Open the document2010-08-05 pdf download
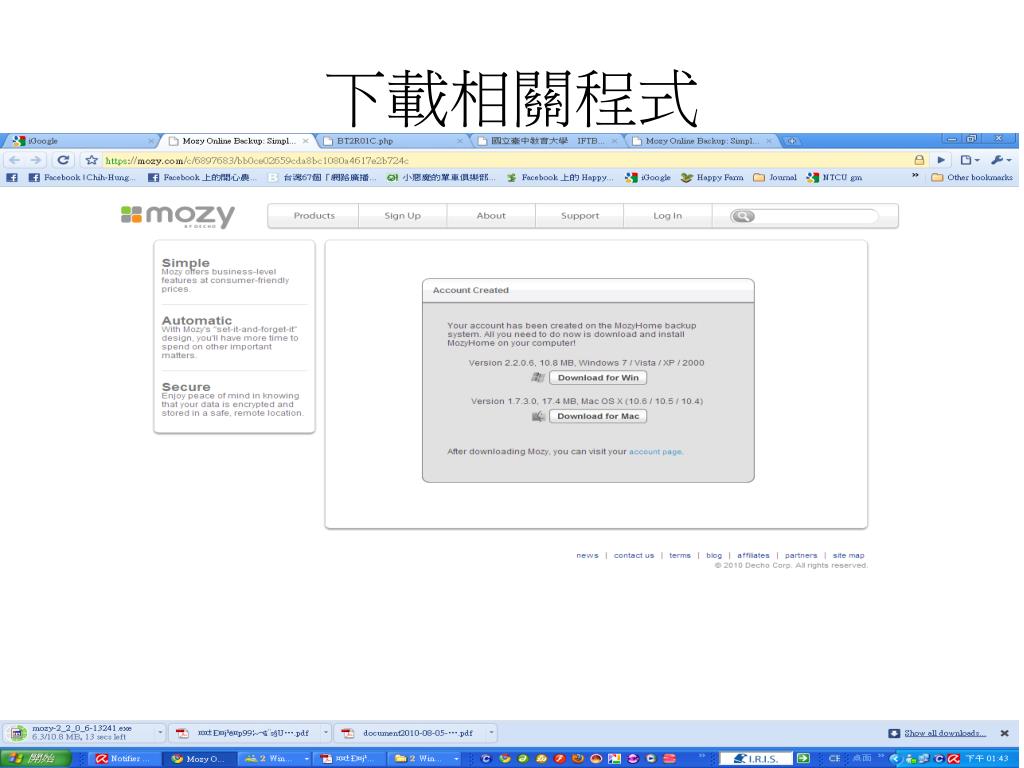1024x768 pixels. coord(410,733)
